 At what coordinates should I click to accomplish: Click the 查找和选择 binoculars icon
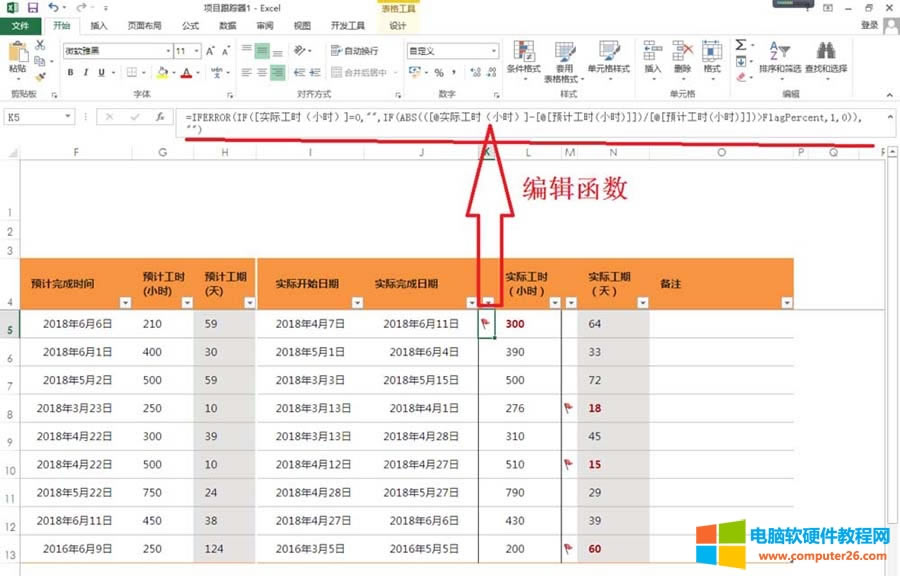point(827,50)
